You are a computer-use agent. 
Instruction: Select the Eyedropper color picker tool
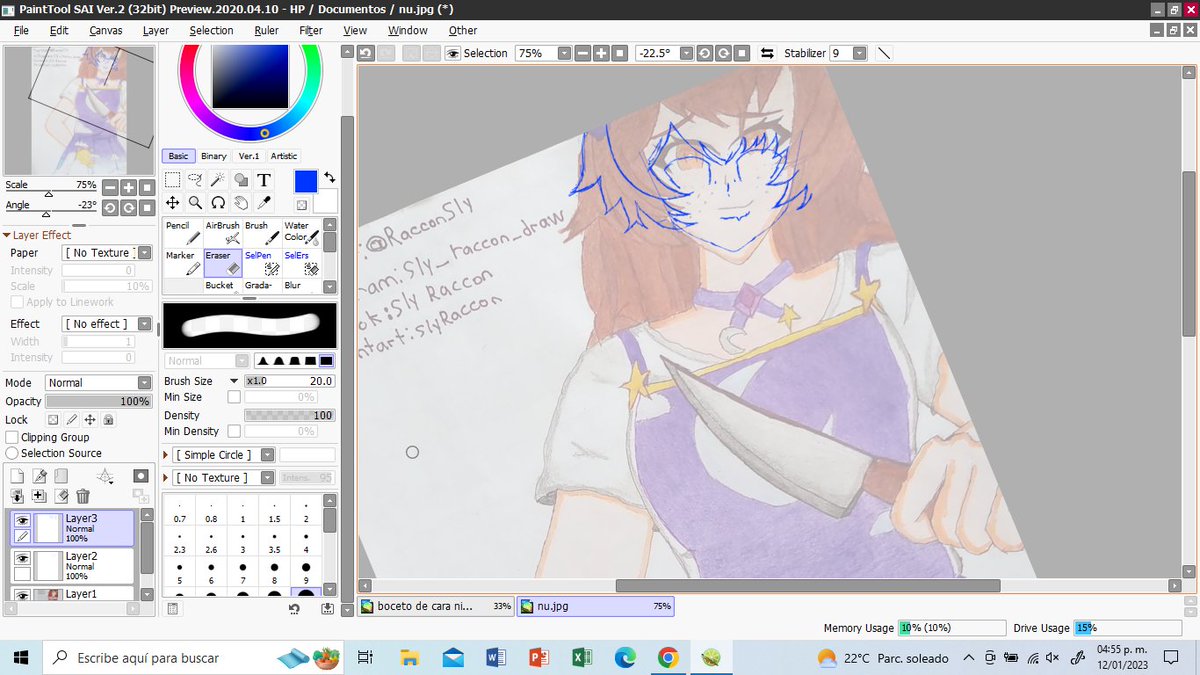tap(264, 202)
